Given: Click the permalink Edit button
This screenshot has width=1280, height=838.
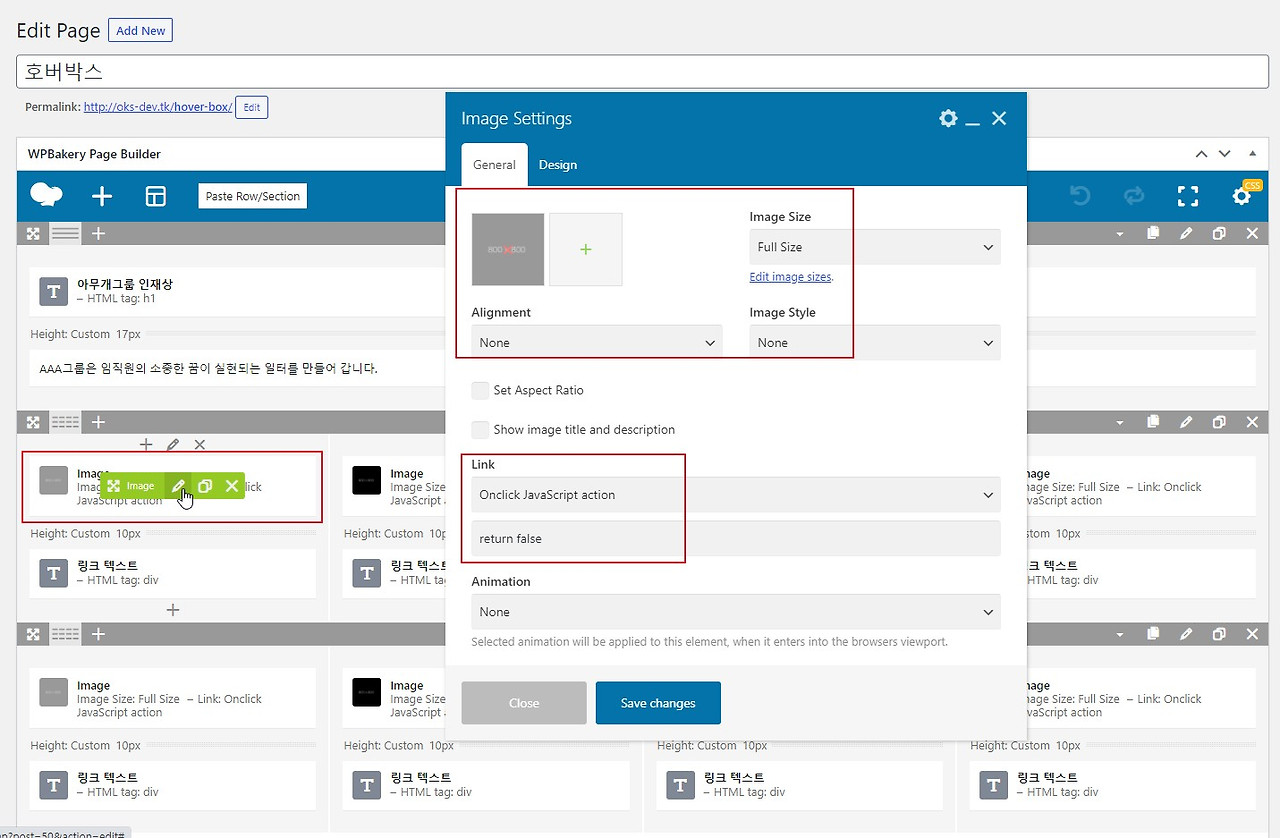Looking at the screenshot, I should (x=252, y=107).
